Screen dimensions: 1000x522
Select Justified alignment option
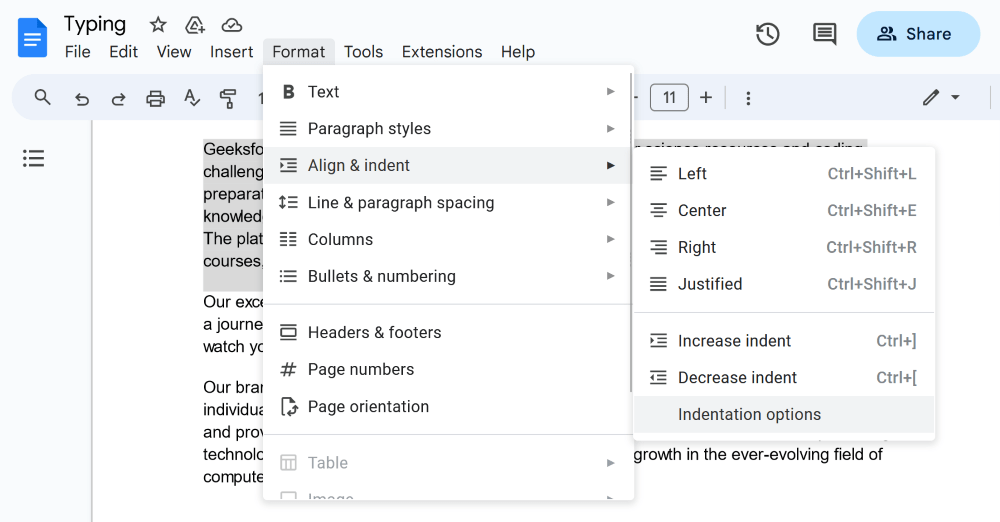click(x=710, y=284)
